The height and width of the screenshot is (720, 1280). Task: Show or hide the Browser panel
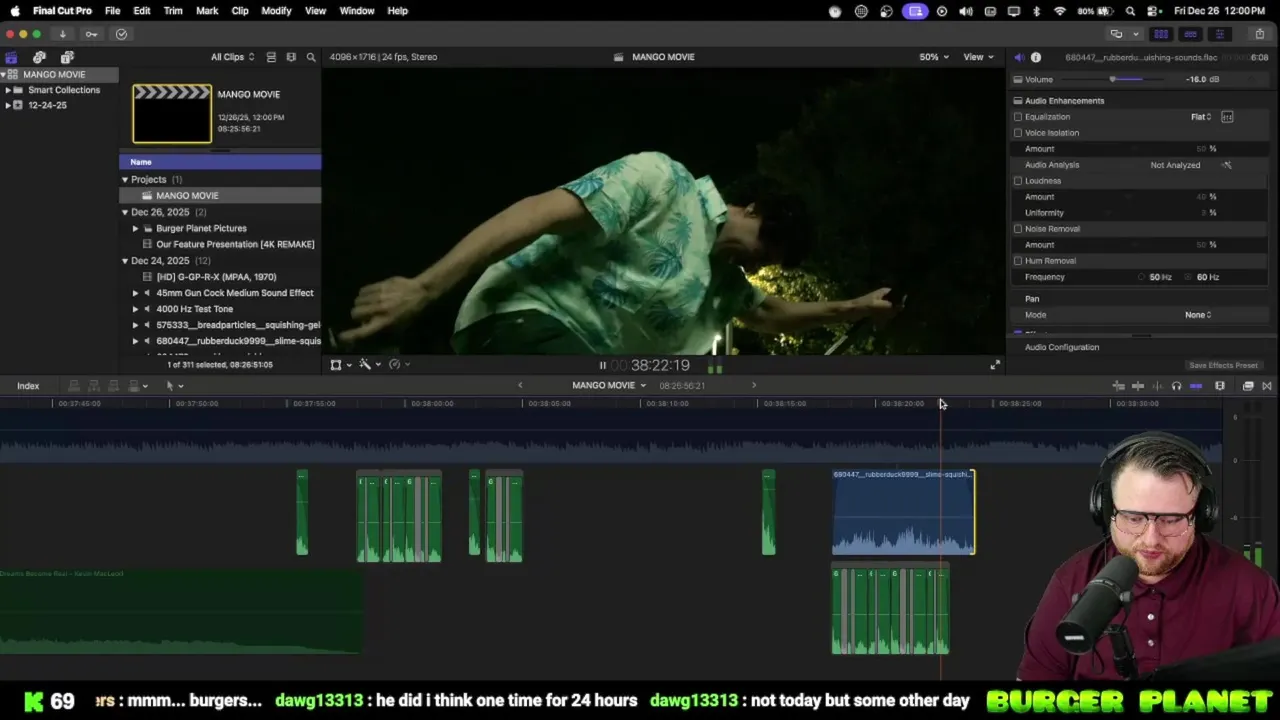(1161, 34)
